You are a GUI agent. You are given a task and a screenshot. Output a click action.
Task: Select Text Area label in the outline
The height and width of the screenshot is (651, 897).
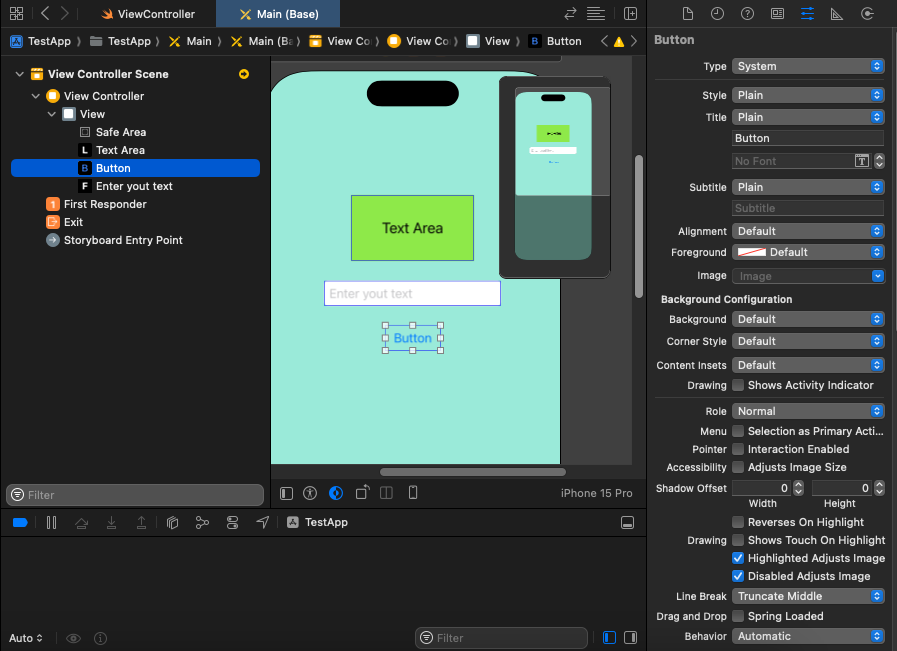[120, 150]
